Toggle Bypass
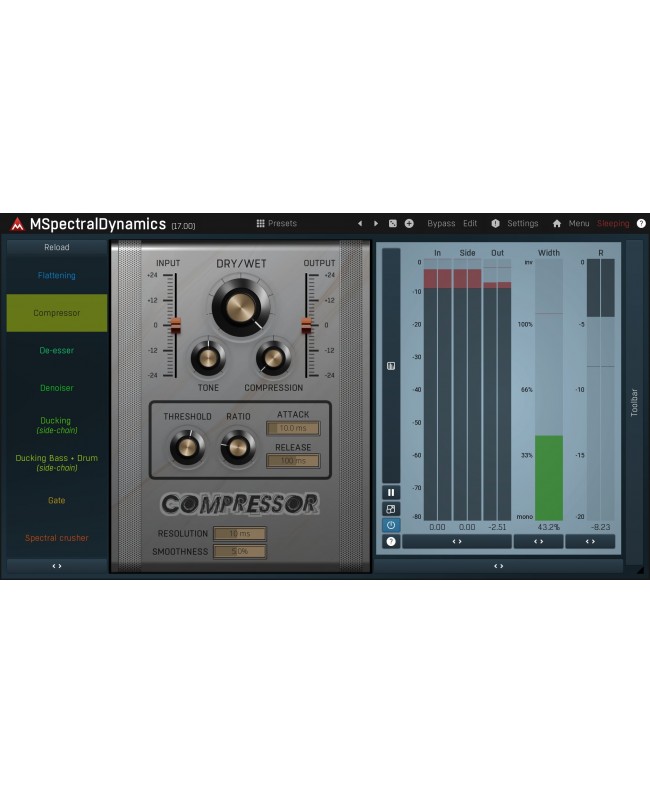650x794 pixels. [x=441, y=223]
